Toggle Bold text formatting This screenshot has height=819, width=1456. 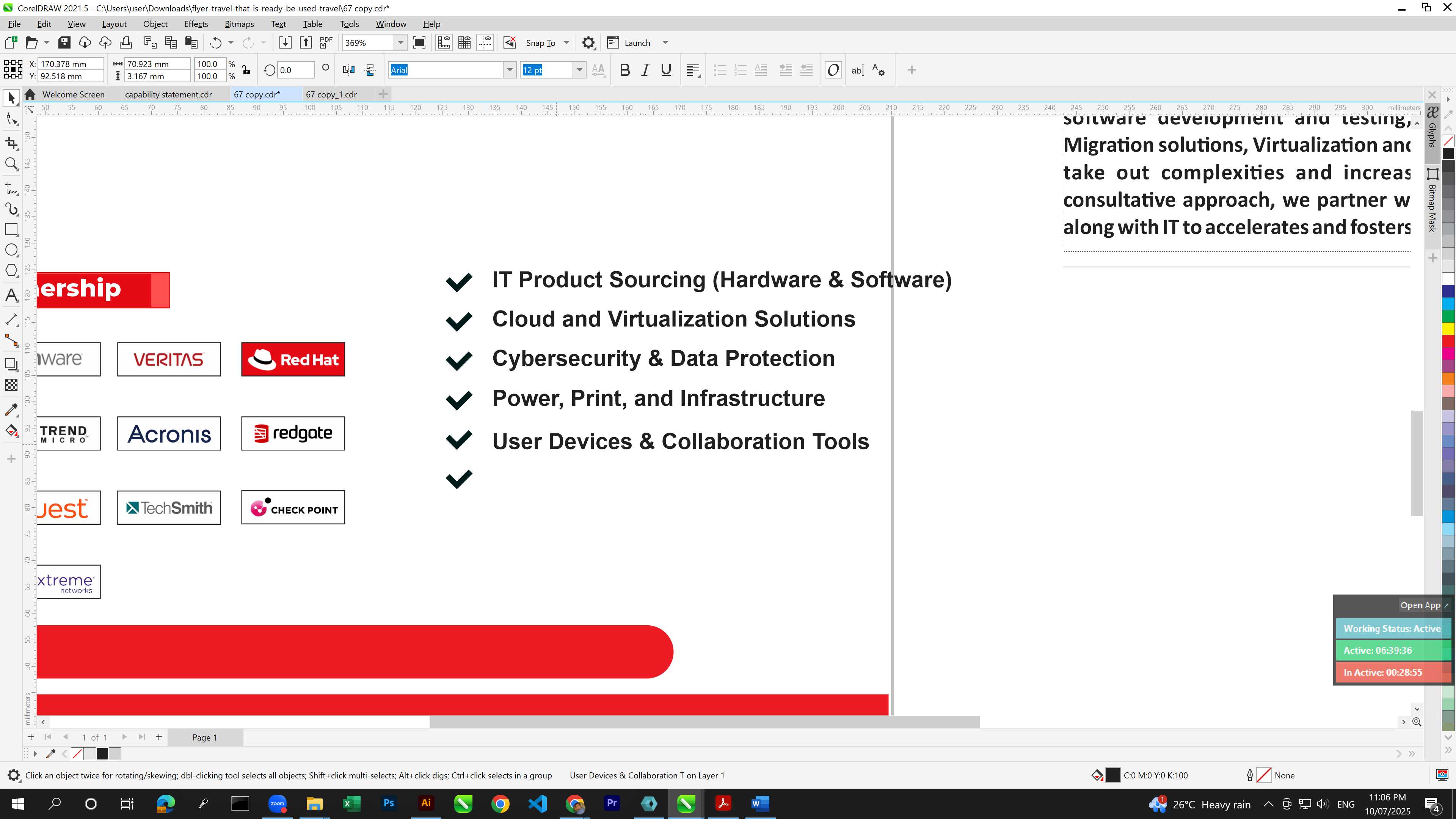(x=624, y=70)
